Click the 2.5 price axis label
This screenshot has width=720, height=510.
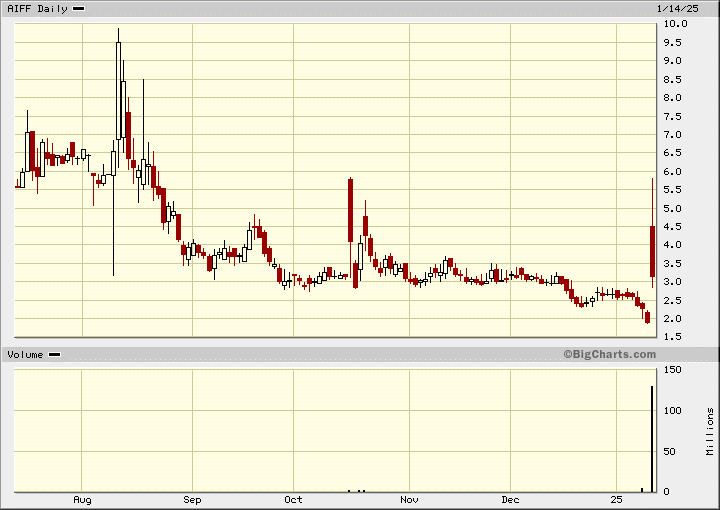click(x=672, y=301)
